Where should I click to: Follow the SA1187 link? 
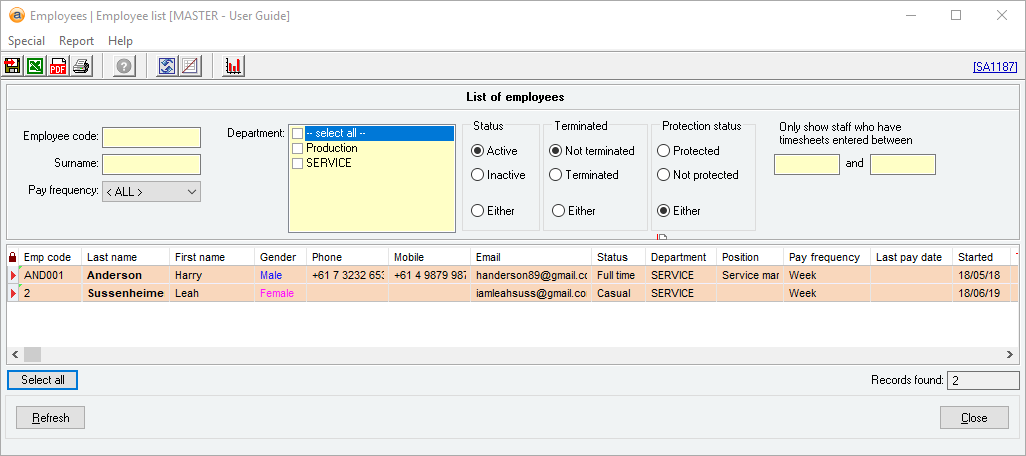994,67
